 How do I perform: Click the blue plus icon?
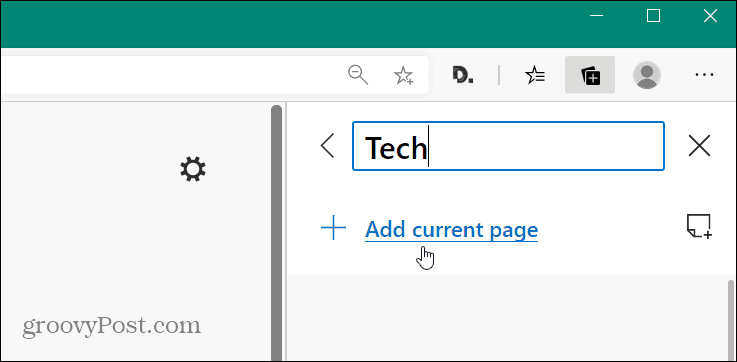click(333, 228)
